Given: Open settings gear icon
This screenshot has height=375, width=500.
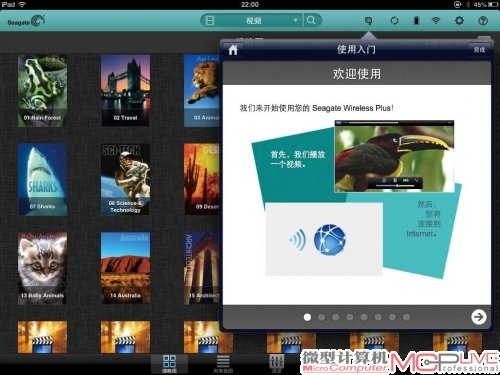Looking at the screenshot, I should click(x=459, y=21).
